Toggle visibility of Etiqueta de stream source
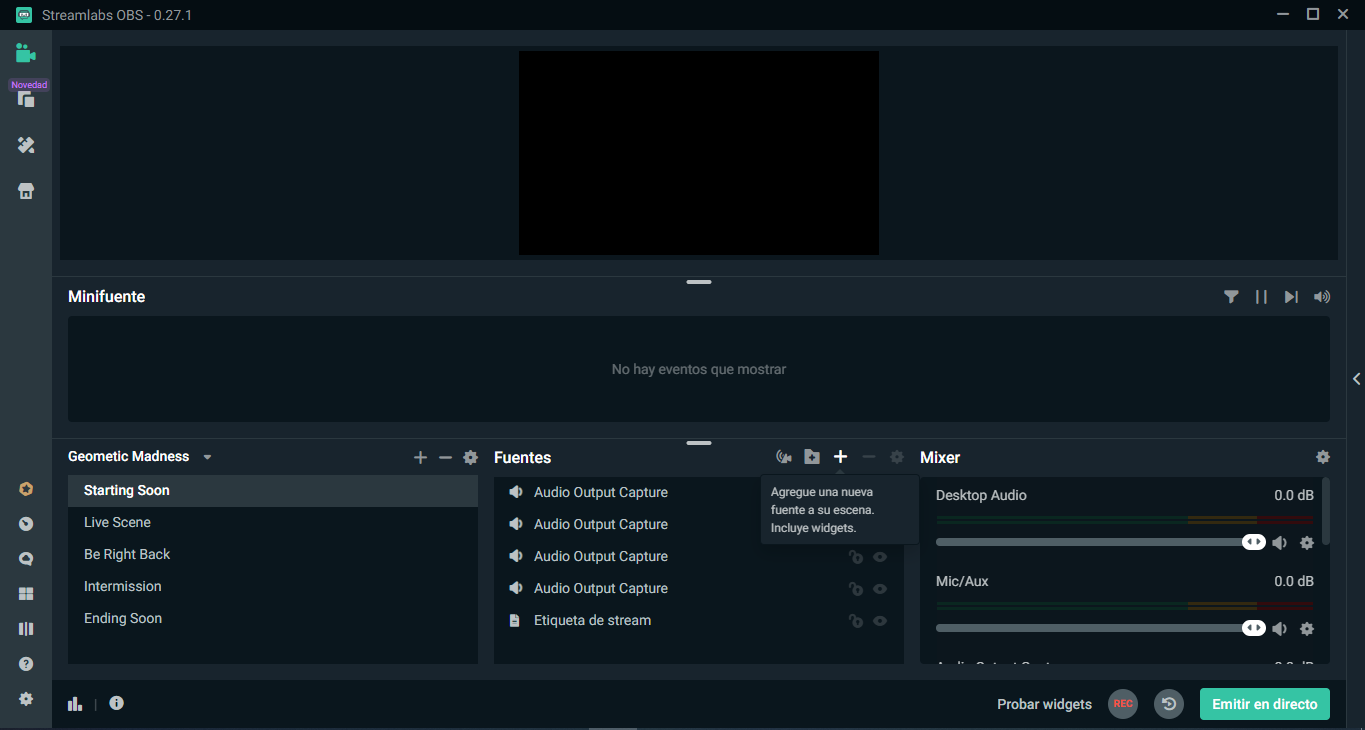The height and width of the screenshot is (730, 1365). (x=880, y=621)
